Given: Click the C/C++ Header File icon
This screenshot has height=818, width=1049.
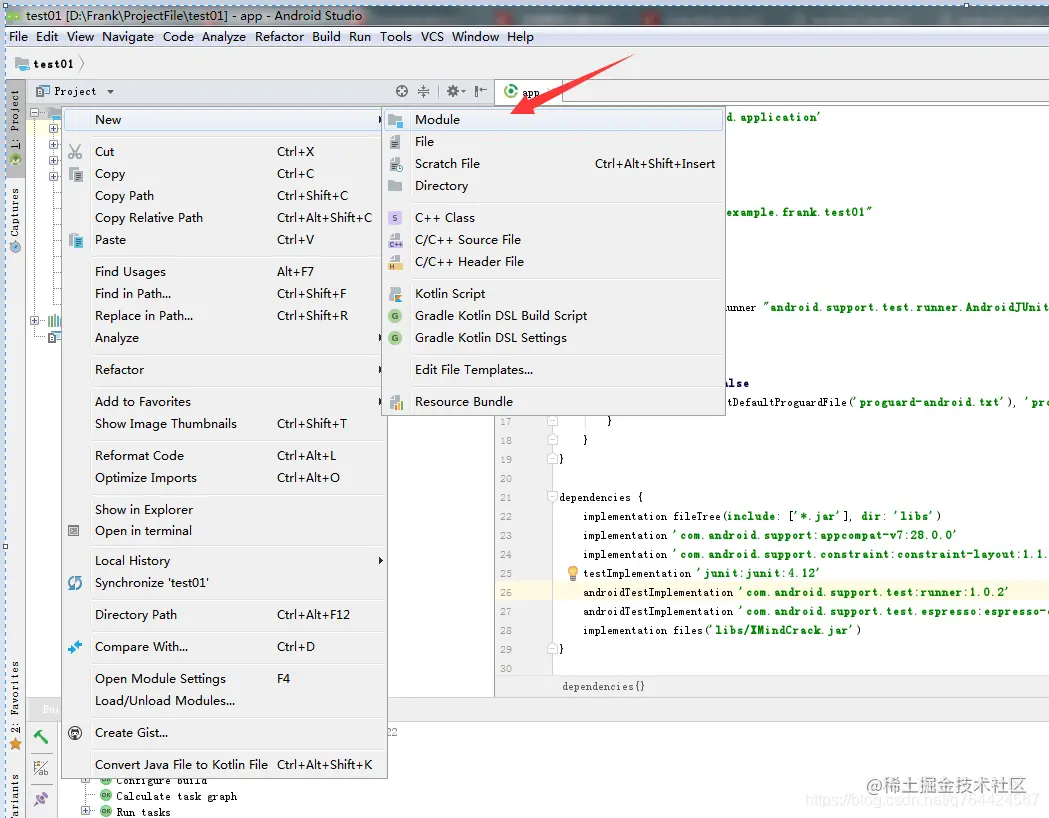Looking at the screenshot, I should click(x=395, y=263).
